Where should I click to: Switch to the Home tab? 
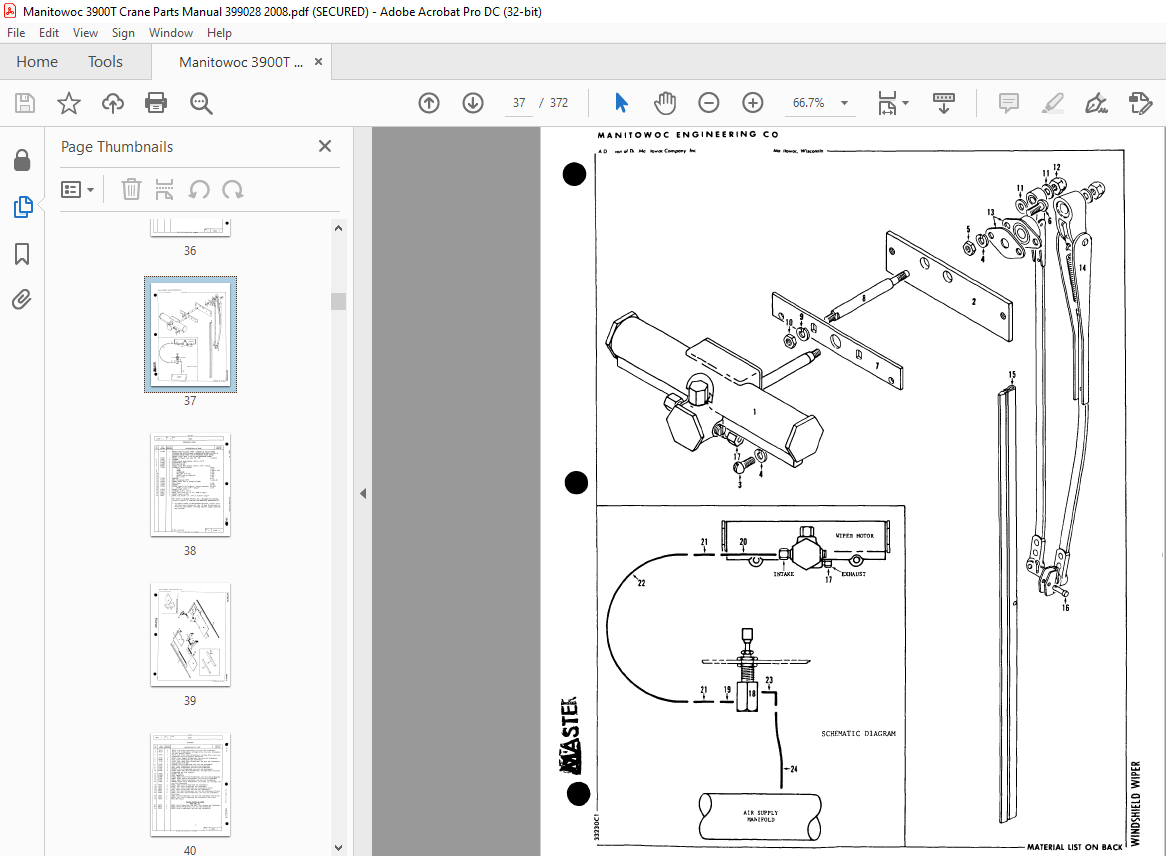click(x=37, y=62)
